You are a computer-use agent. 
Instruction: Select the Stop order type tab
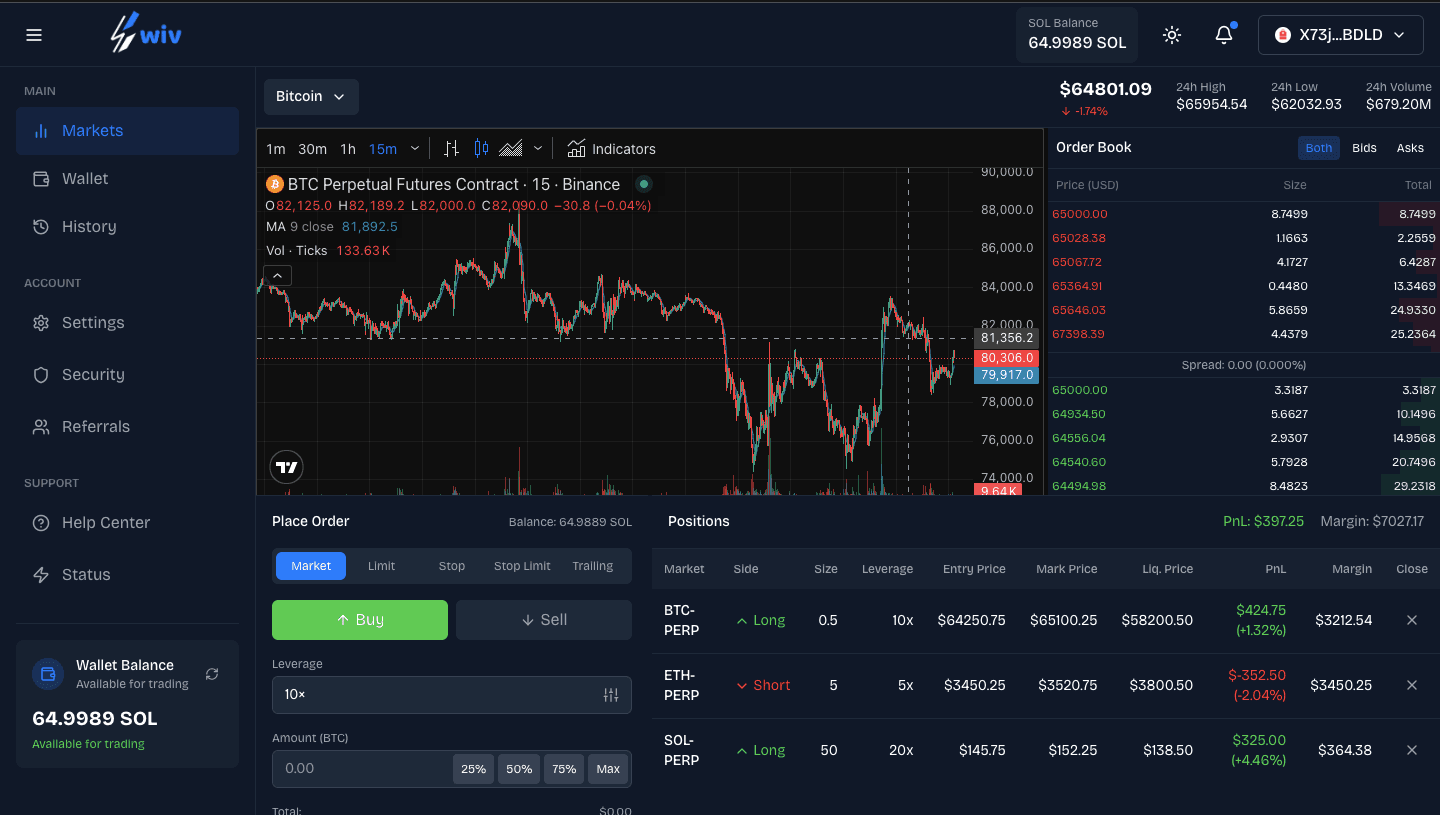[x=452, y=566]
